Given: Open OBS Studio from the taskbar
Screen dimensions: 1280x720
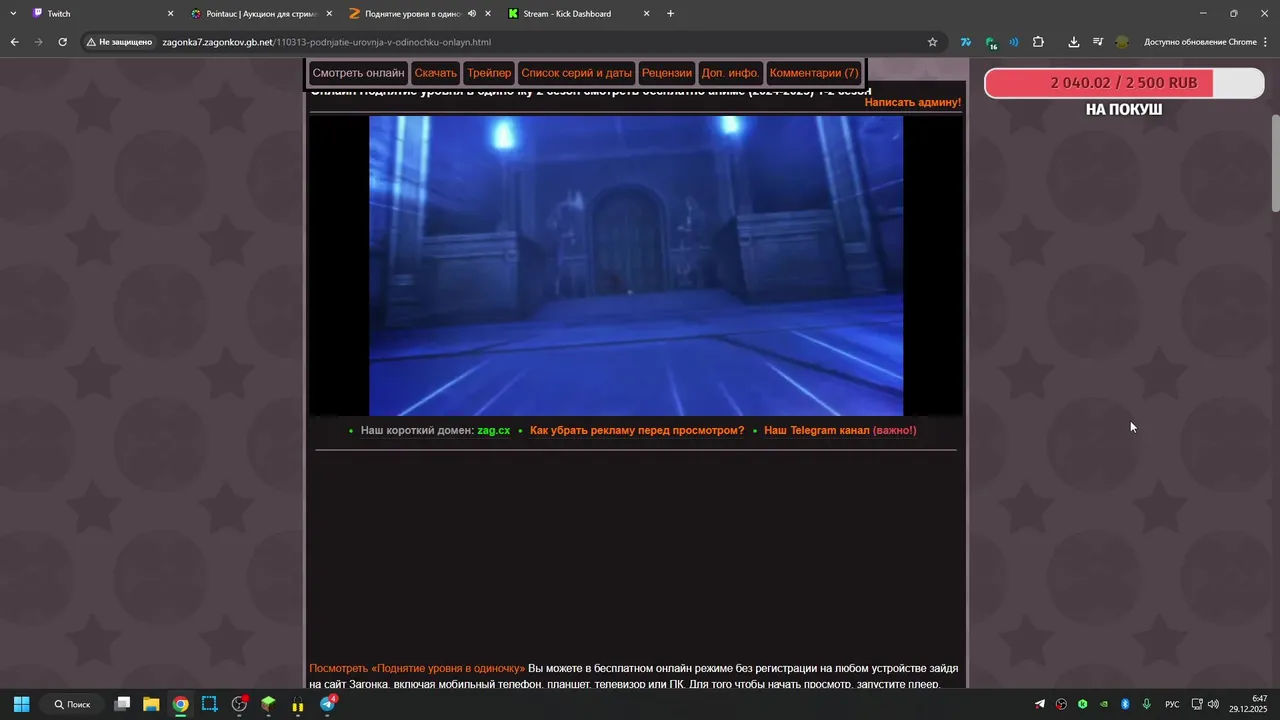Looking at the screenshot, I should click(x=239, y=704).
